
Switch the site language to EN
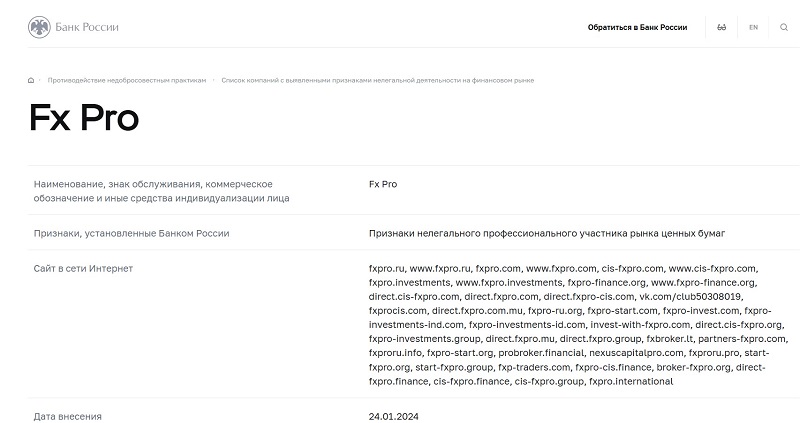tap(753, 27)
